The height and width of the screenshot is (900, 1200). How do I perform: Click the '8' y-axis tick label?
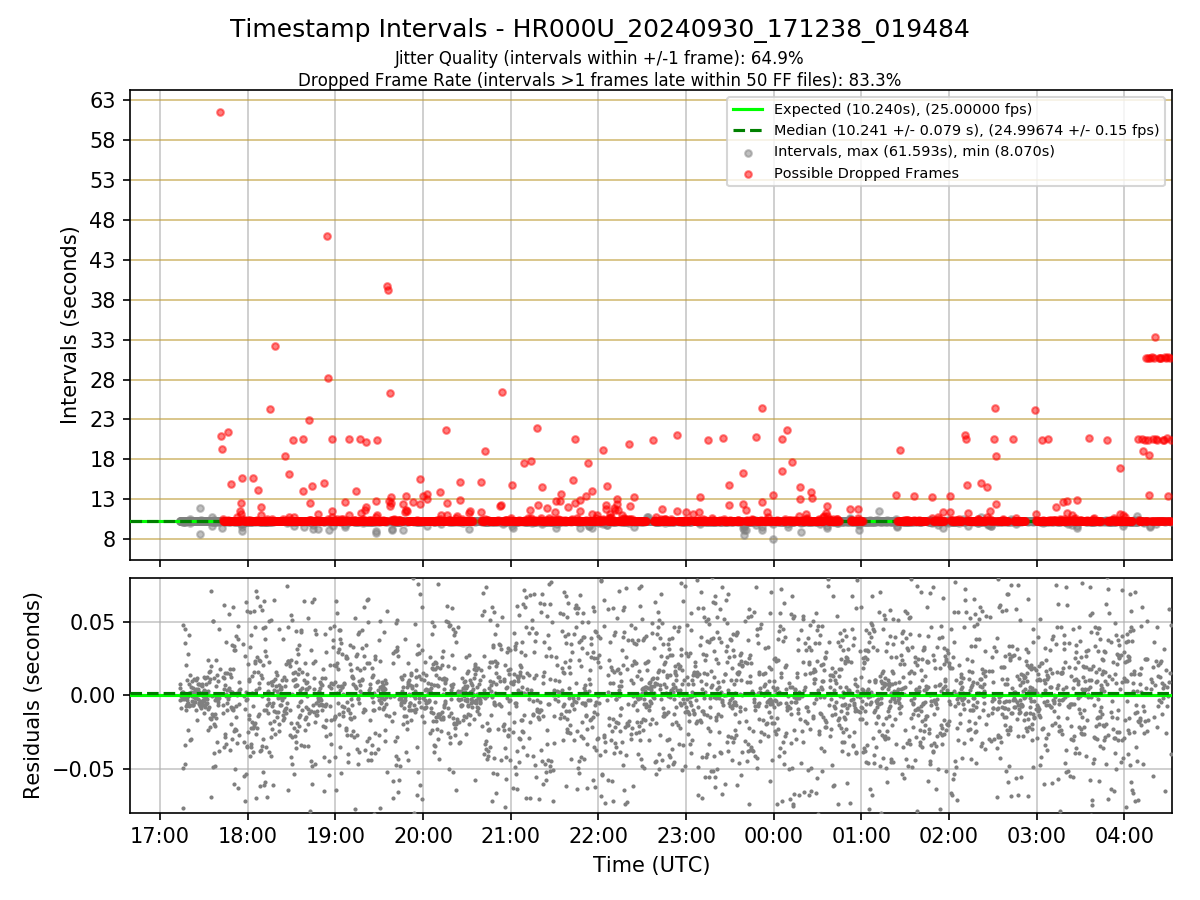click(111, 539)
